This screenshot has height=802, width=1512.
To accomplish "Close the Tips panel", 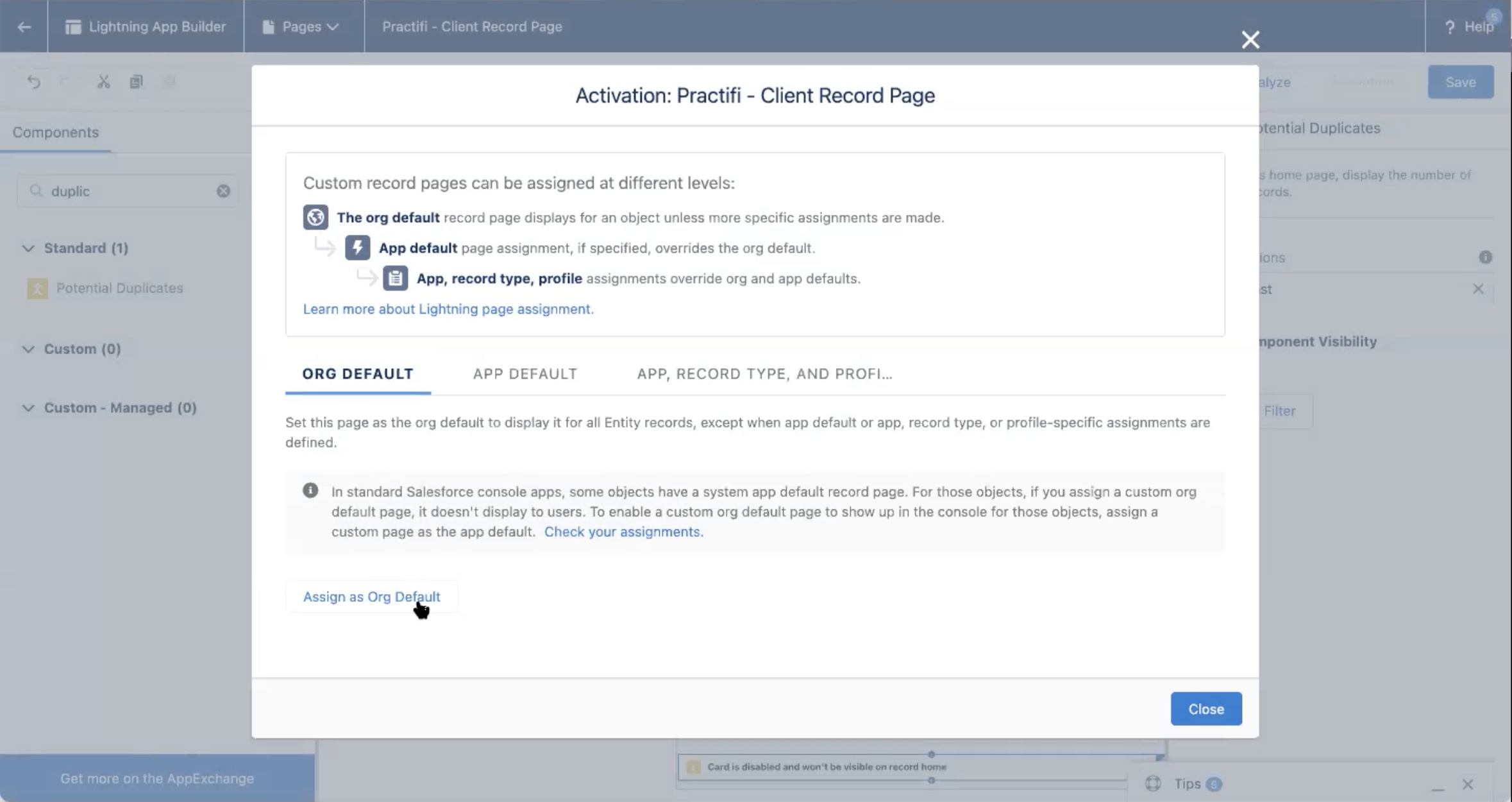I will [1468, 784].
